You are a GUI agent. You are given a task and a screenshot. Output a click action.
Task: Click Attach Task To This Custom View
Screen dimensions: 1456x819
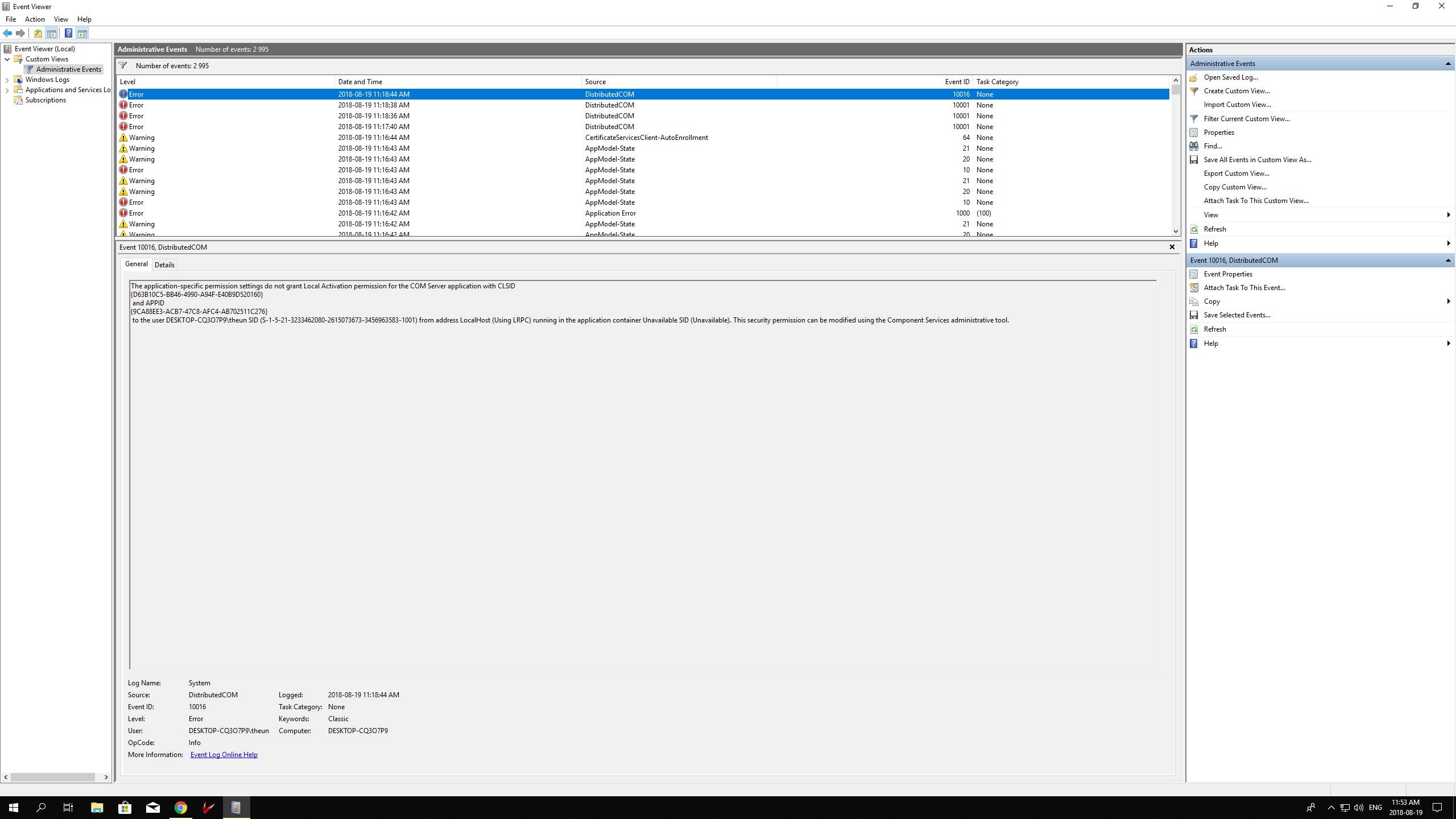coord(1256,201)
